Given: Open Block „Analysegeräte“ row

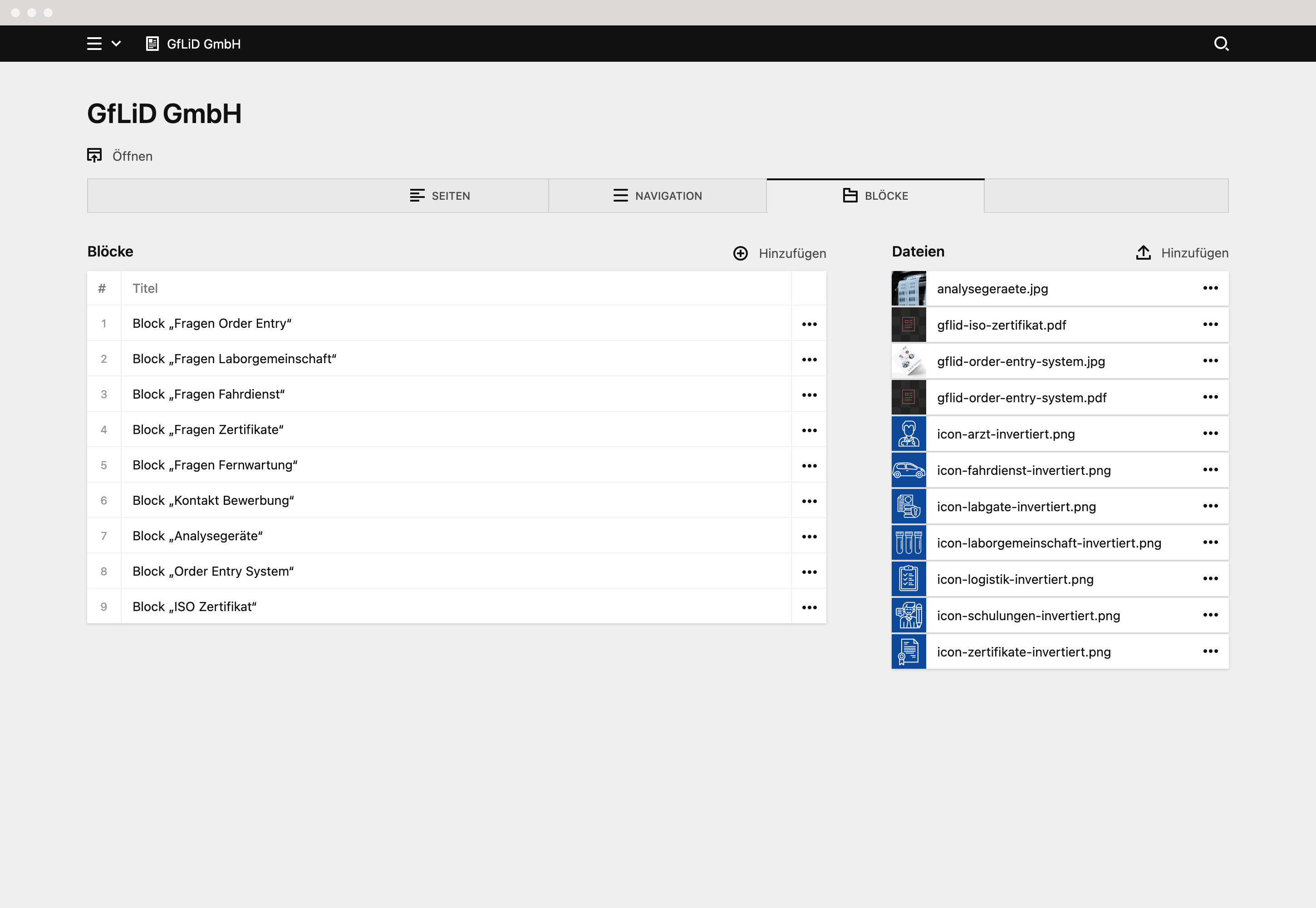Looking at the screenshot, I should [x=457, y=535].
